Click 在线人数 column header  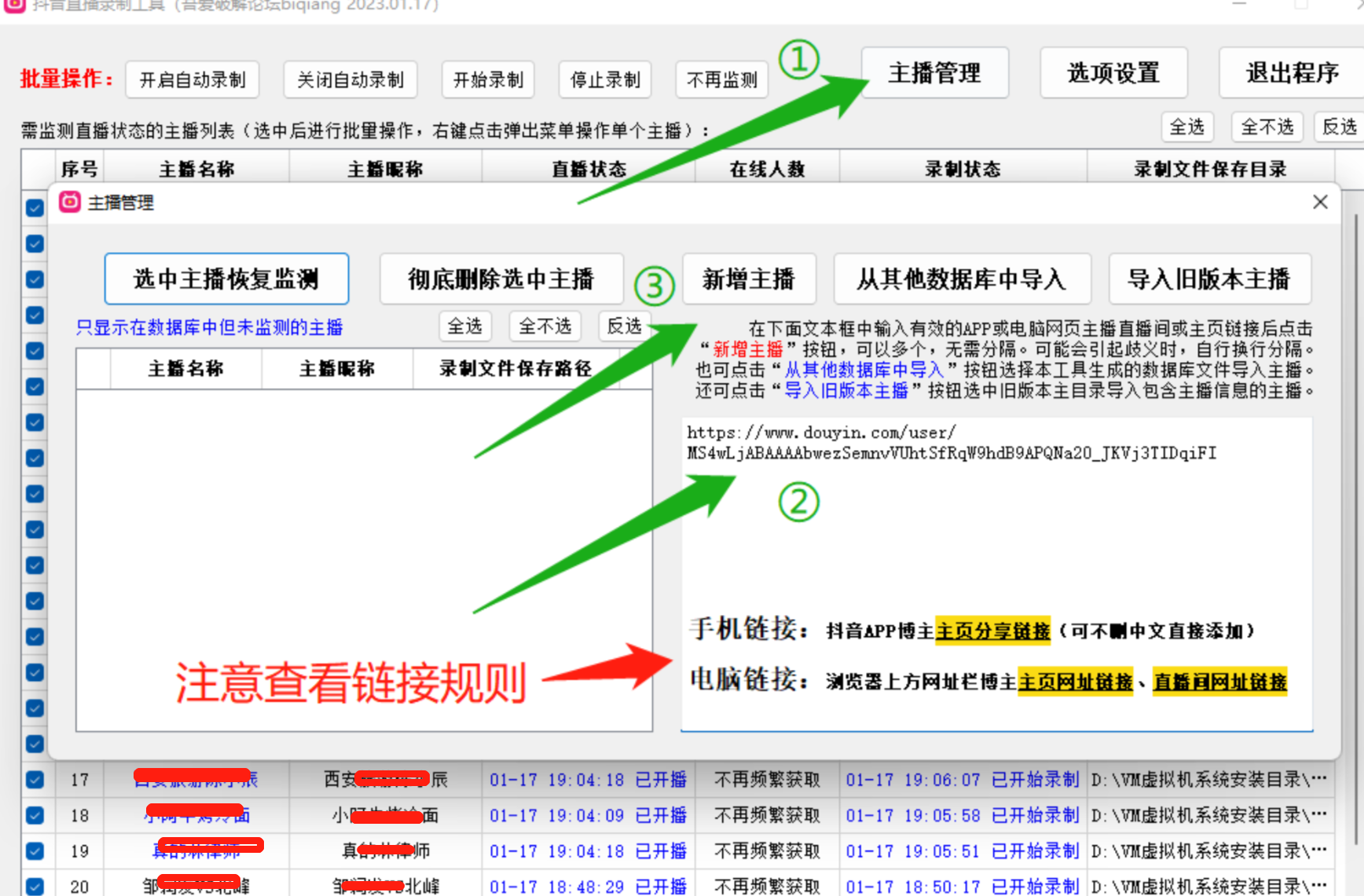pos(768,169)
